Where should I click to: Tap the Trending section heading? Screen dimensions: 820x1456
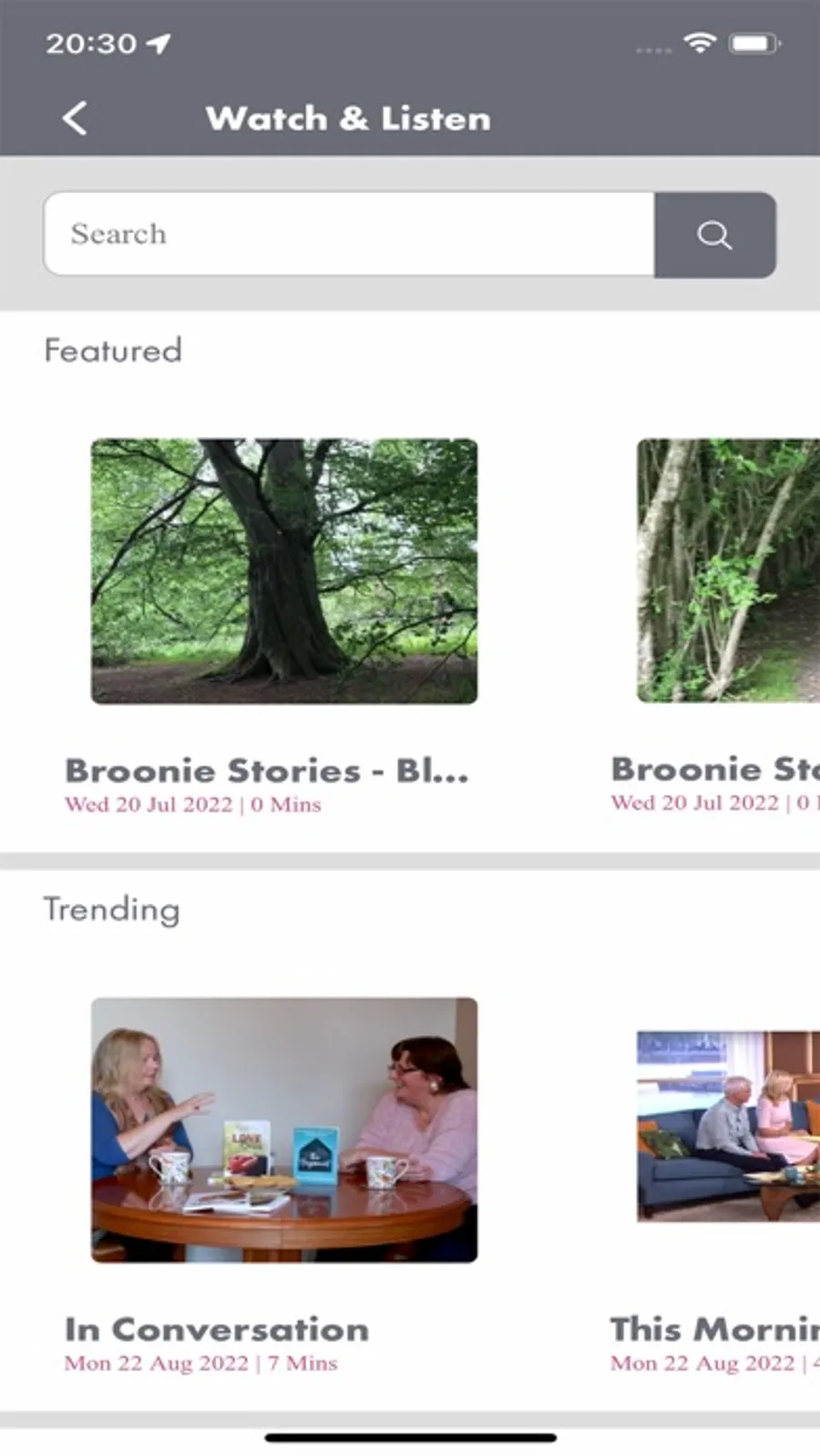[112, 909]
